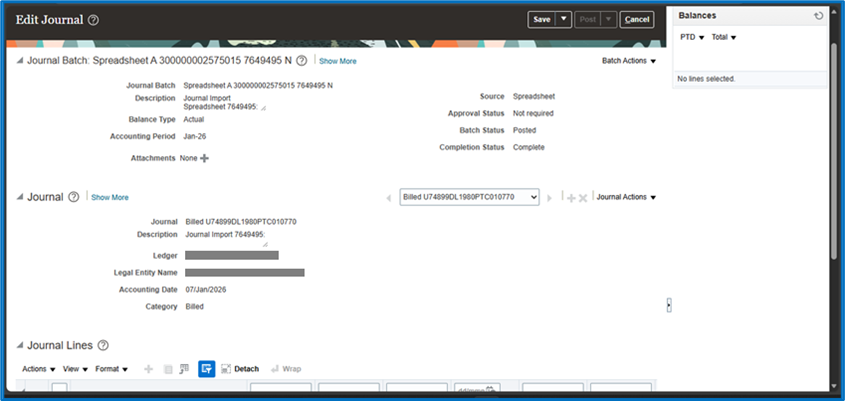Screen dimensions: 845x401
Task: Click the journal Description text area
Action: [x=226, y=239]
